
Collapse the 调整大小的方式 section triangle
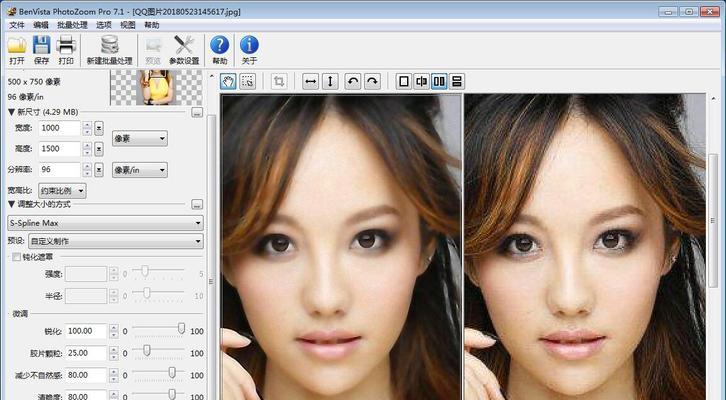pos(12,204)
